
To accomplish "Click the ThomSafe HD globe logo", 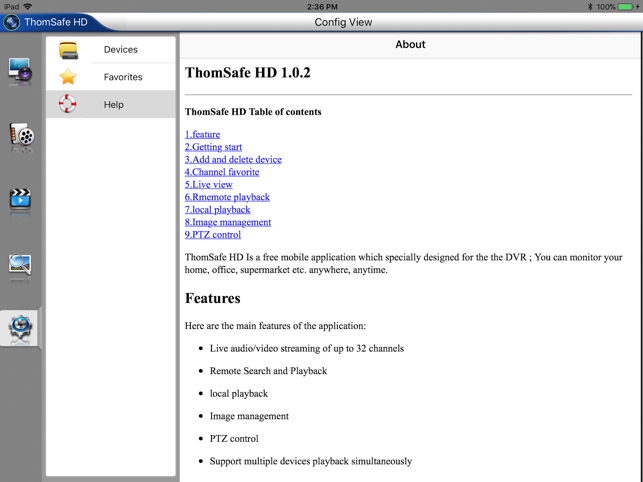I will [x=11, y=22].
